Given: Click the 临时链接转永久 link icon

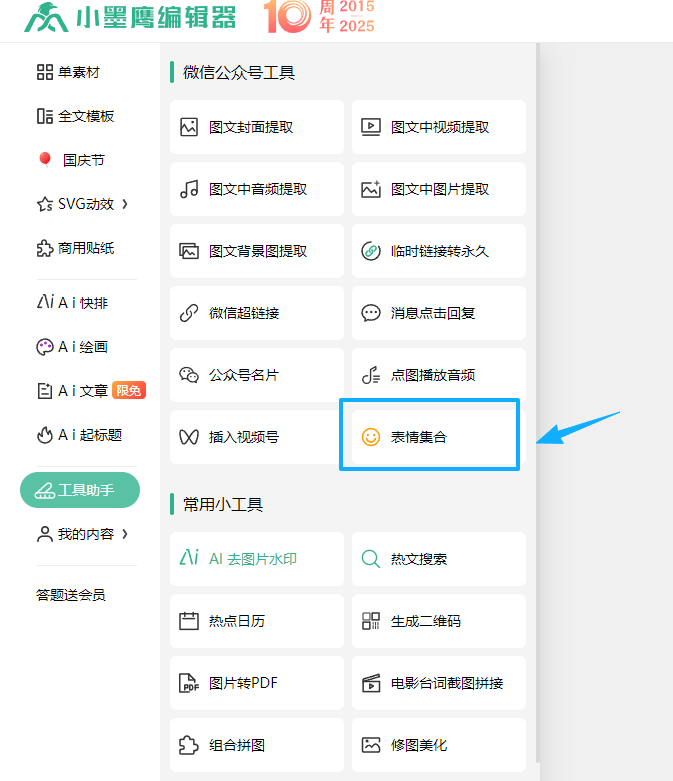Looking at the screenshot, I should pos(371,251).
